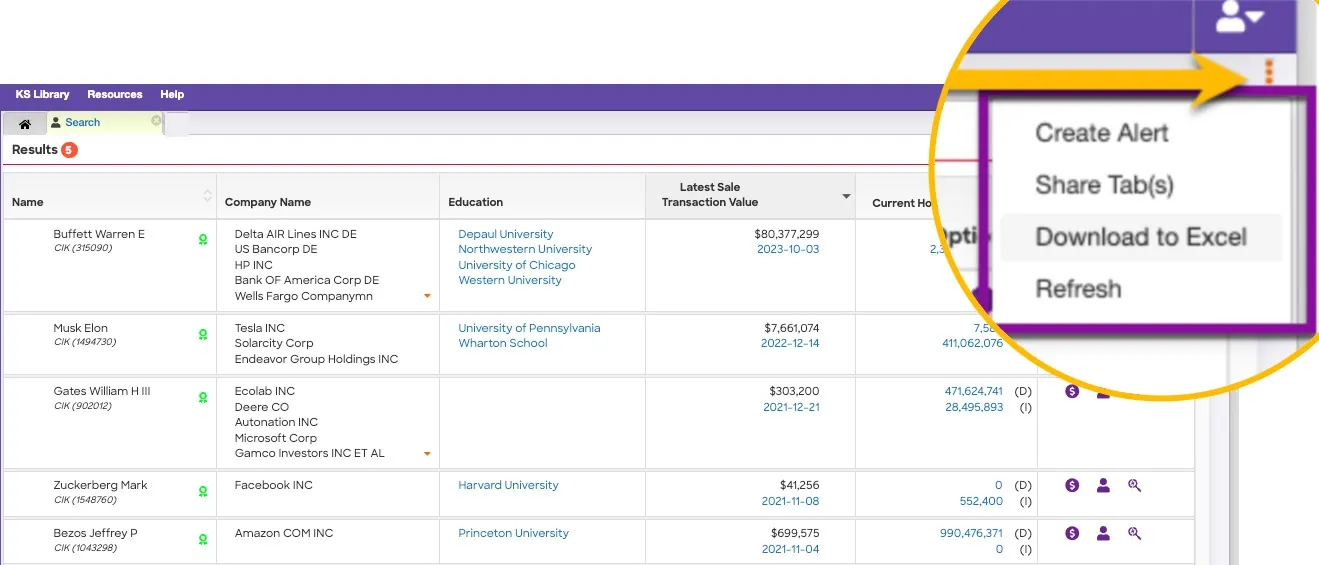Switch to the Search tab
This screenshot has width=1319, height=565.
point(82,123)
